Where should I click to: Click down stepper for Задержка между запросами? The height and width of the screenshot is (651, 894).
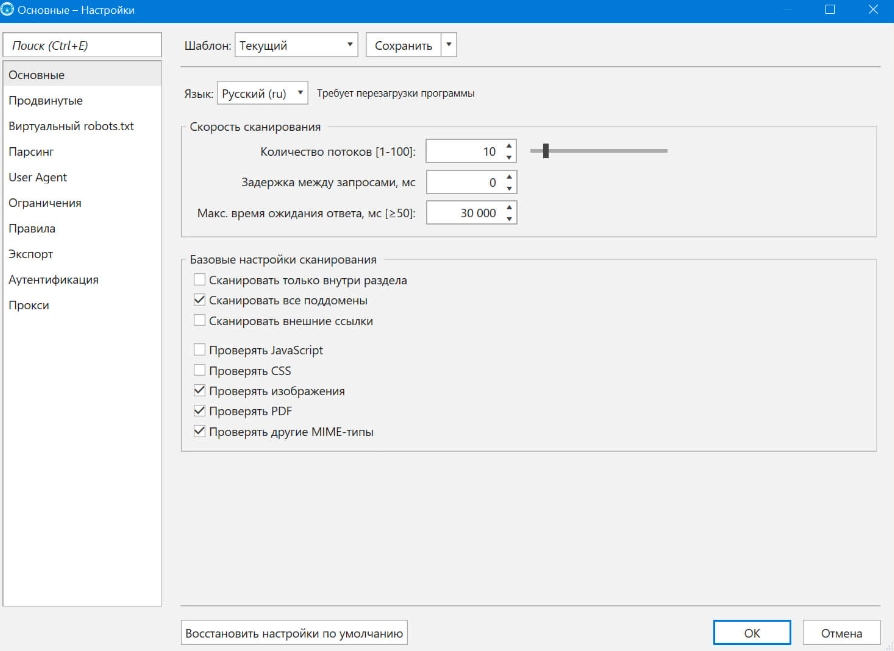509,186
